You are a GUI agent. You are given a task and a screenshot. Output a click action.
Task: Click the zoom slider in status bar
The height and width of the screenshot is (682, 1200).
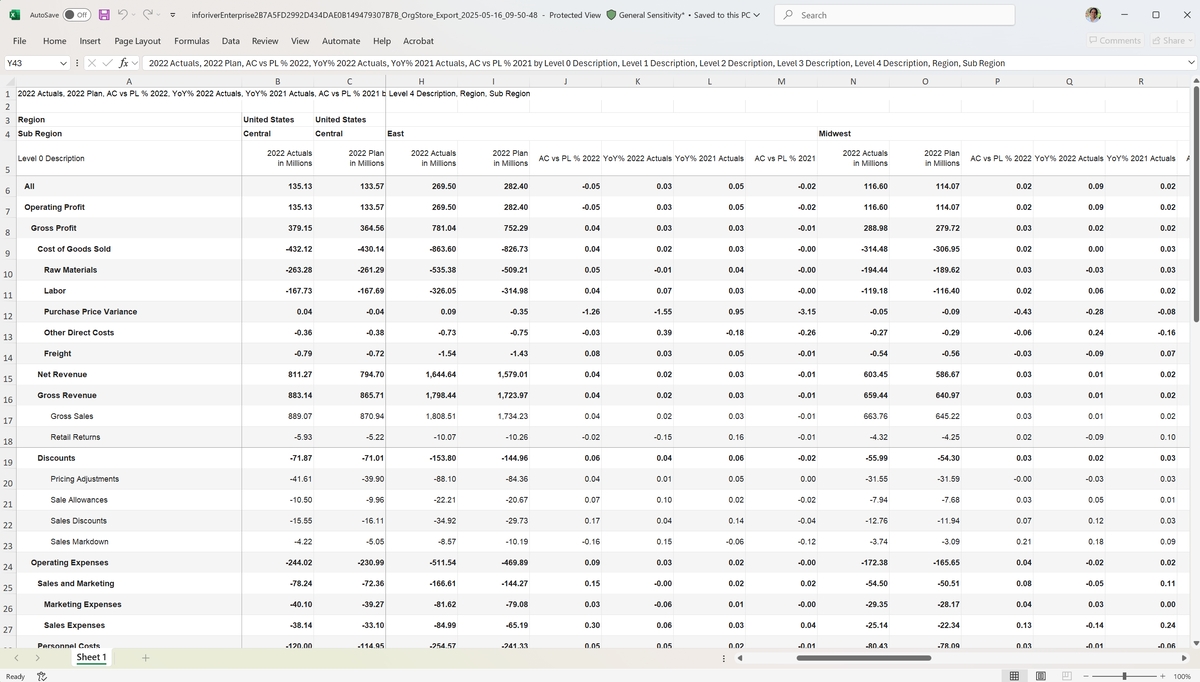[x=1124, y=676]
